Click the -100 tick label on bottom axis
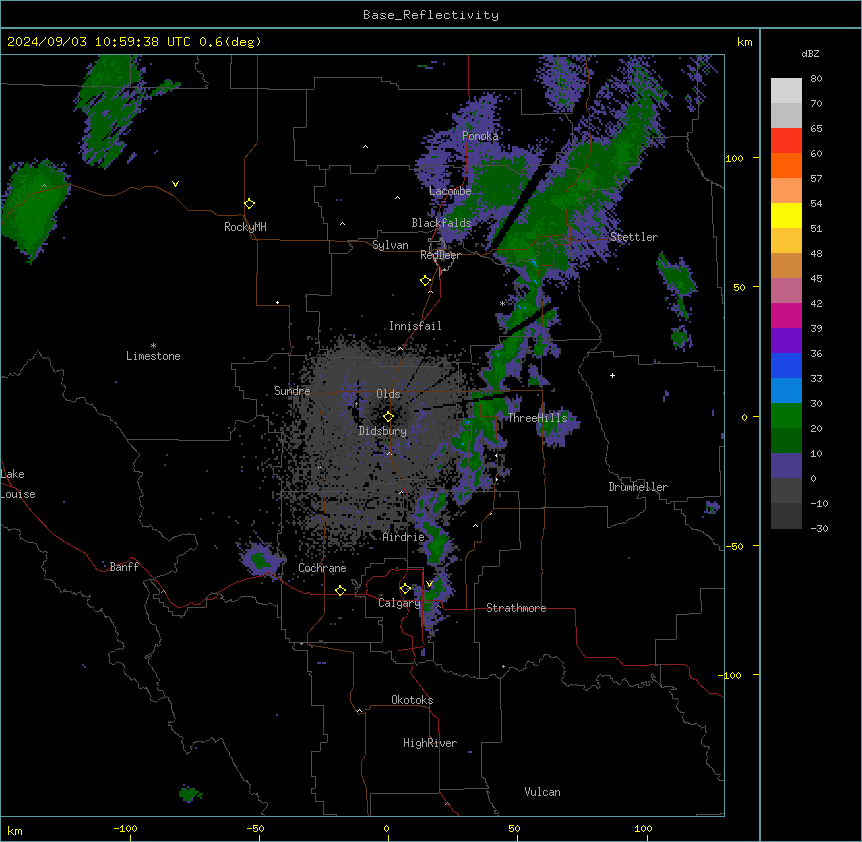The height and width of the screenshot is (842, 862). pyautogui.click(x=125, y=829)
